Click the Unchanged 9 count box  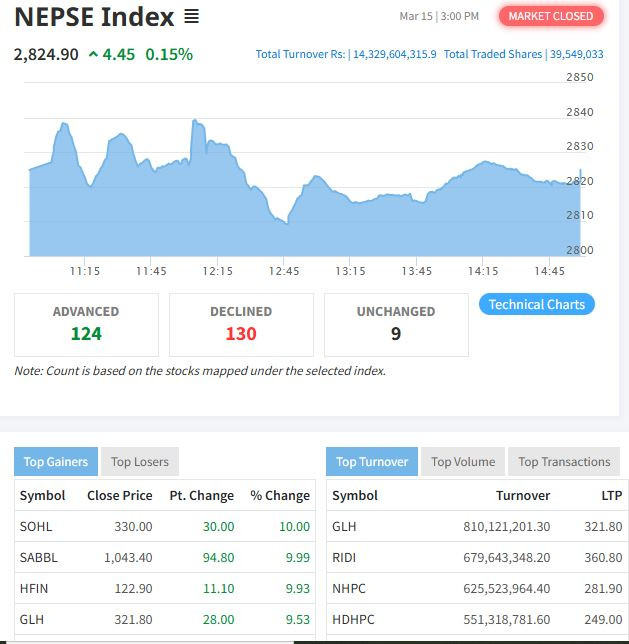click(396, 324)
